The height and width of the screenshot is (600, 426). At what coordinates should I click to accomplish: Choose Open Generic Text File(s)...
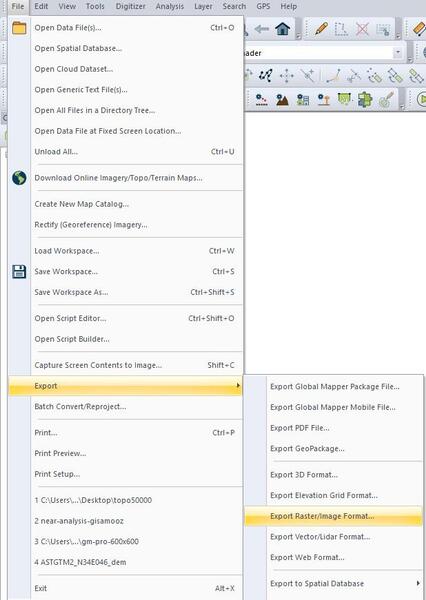coord(125,90)
